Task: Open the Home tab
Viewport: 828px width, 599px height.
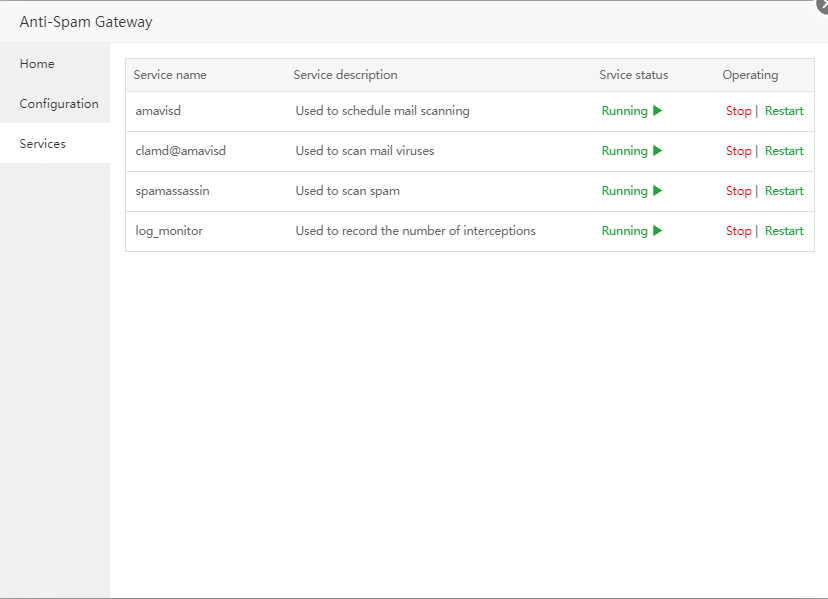Action: [x=37, y=64]
